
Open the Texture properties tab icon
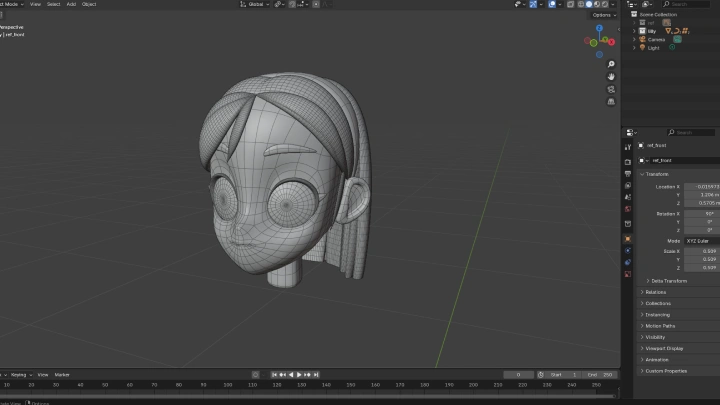tap(628, 274)
